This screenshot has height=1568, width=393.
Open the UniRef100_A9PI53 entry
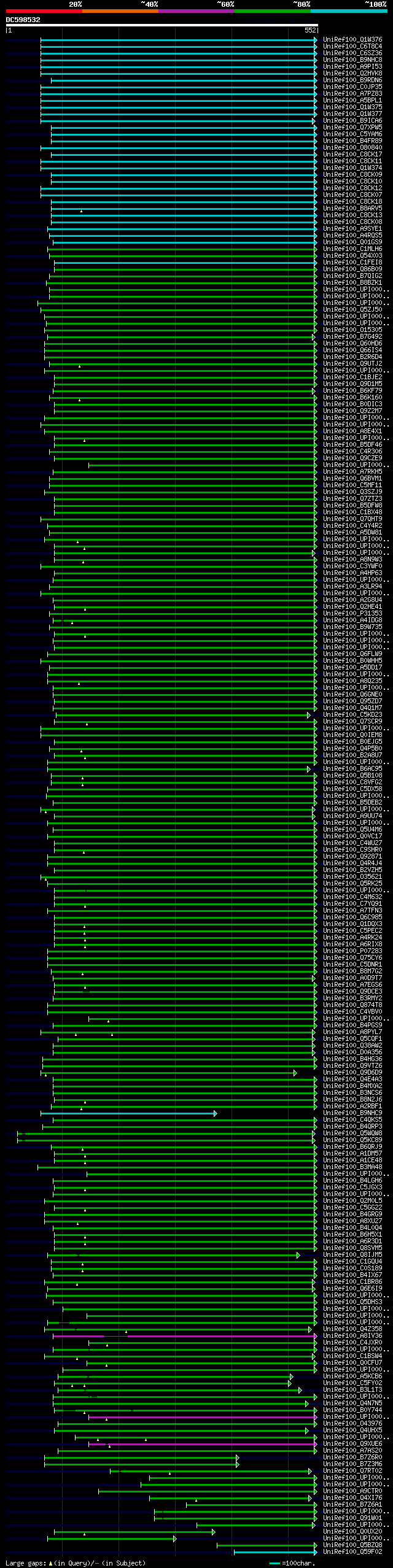352,66
